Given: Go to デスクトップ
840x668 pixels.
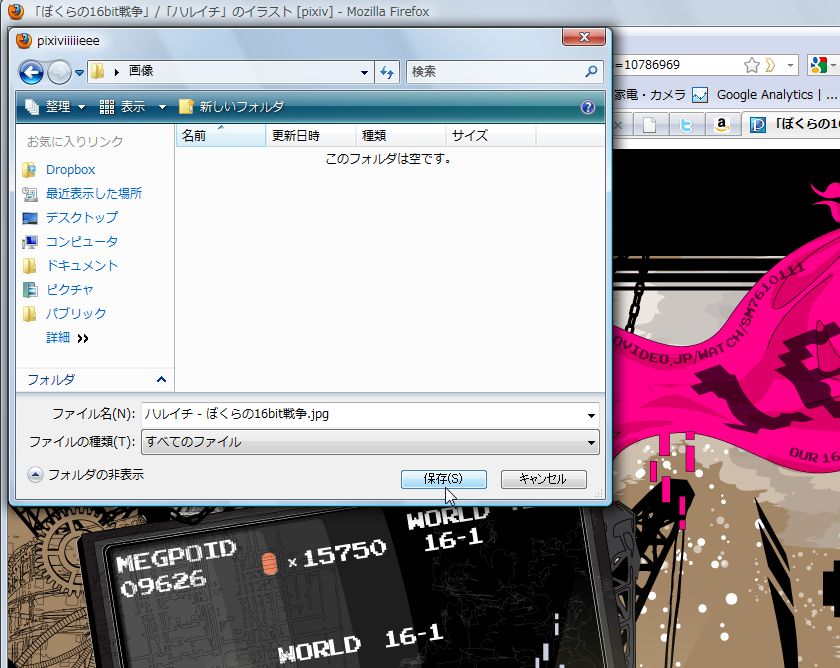Looking at the screenshot, I should [x=81, y=217].
